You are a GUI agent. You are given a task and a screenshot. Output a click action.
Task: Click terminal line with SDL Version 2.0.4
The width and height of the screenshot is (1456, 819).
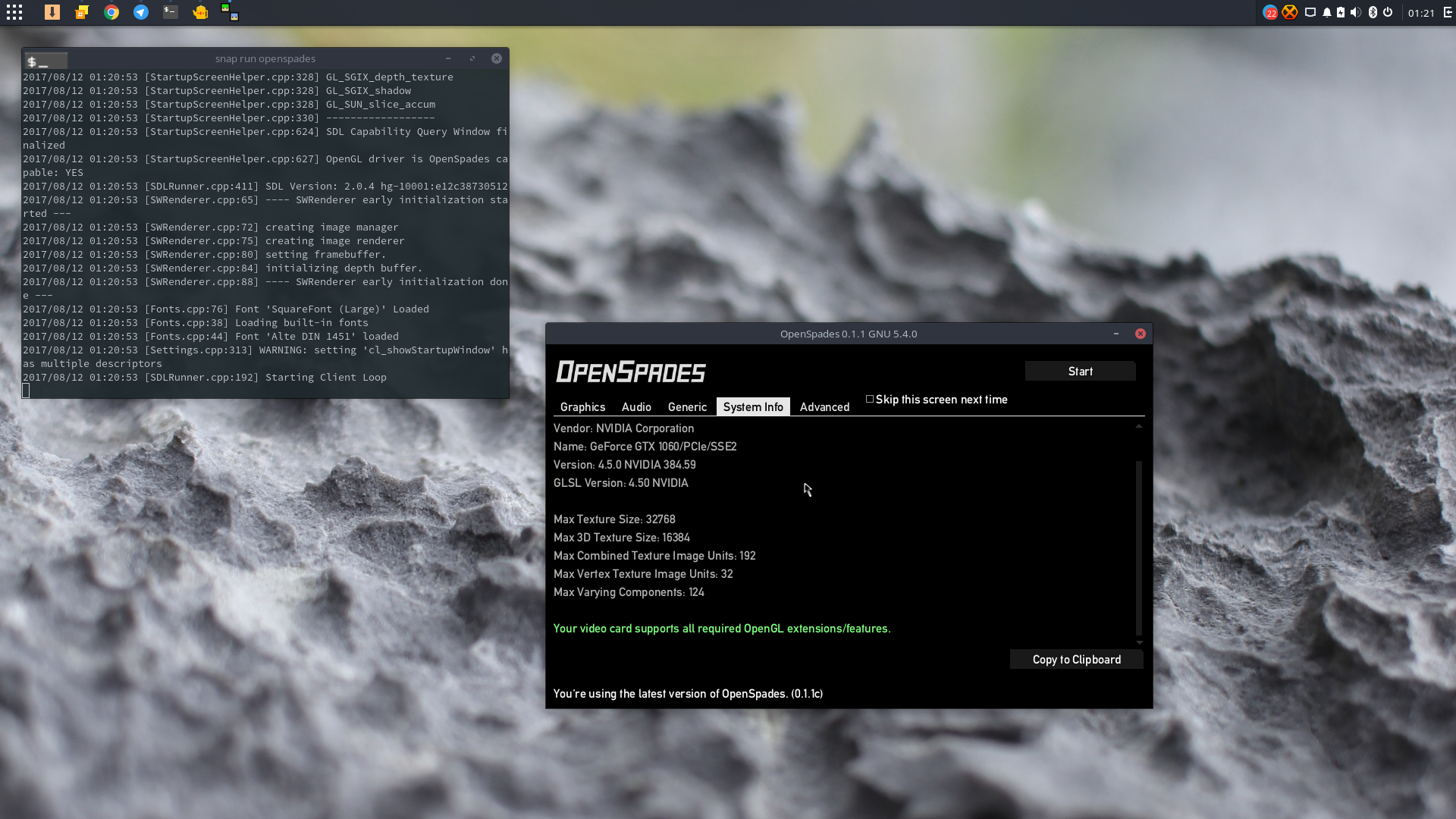pos(265,186)
